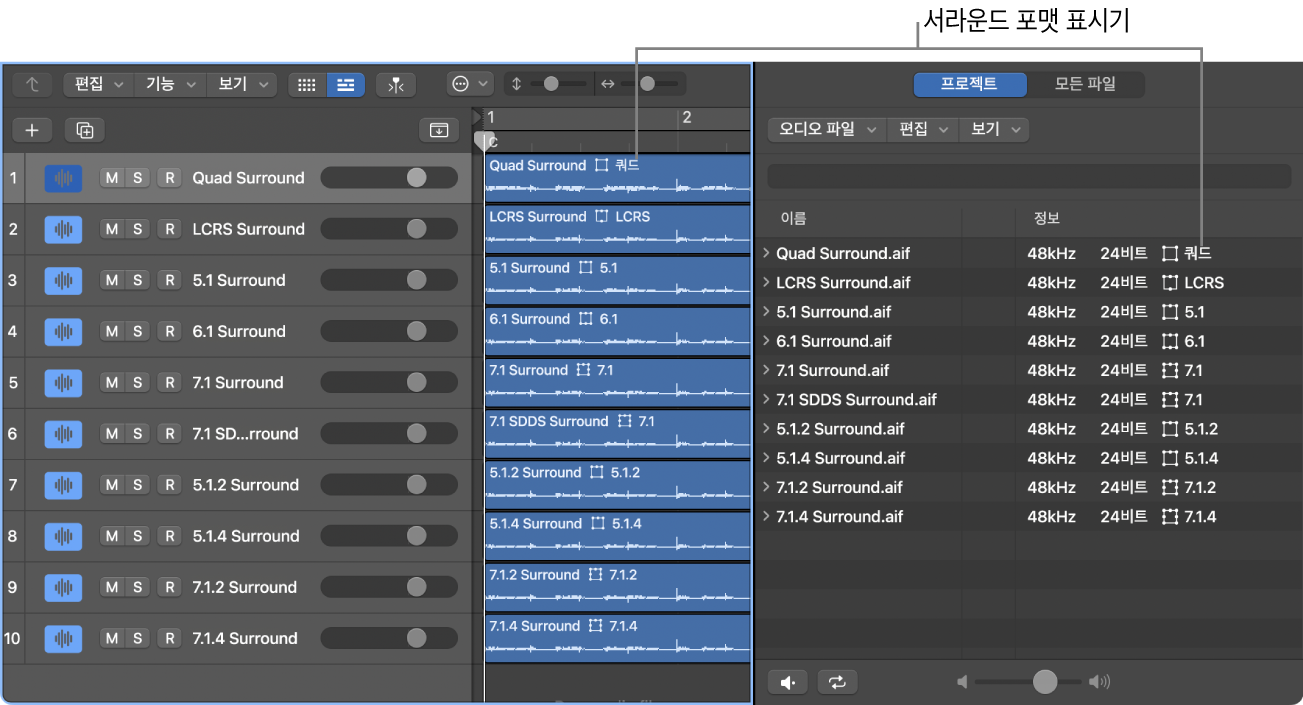Screen dimensions: 1303x705
Task: Open the 보기 dropdown in the left toolbar
Action: click(x=241, y=84)
